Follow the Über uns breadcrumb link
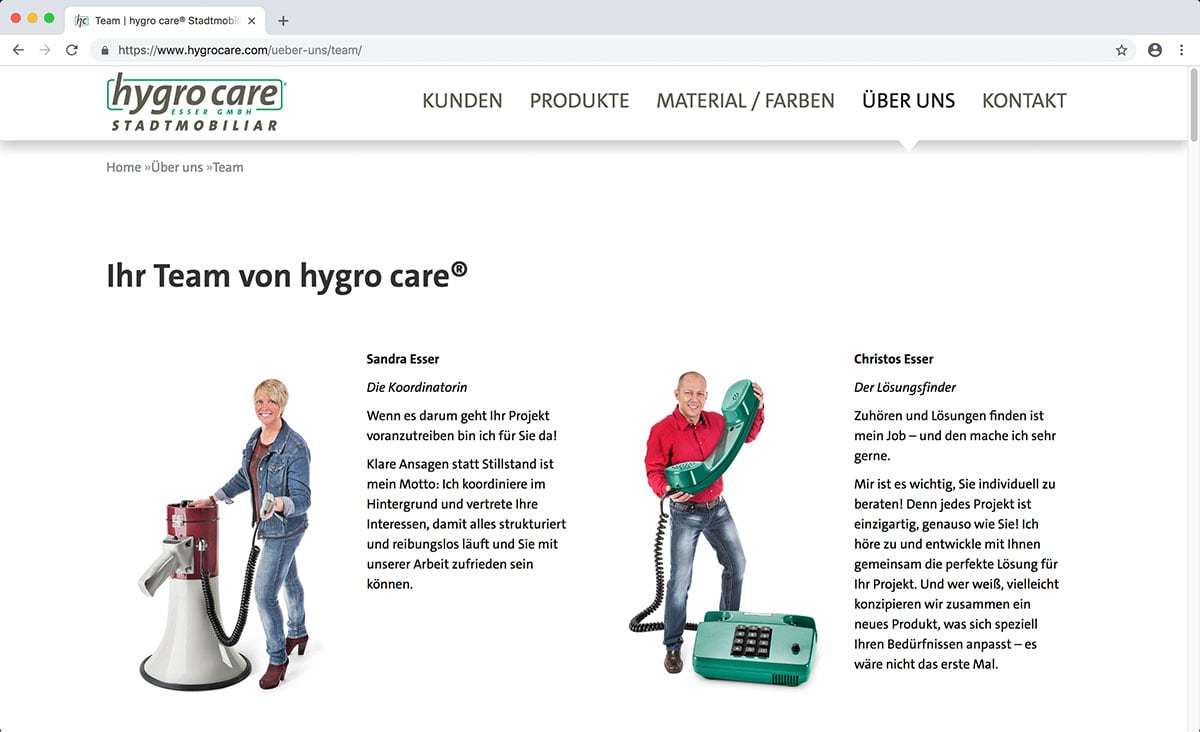This screenshot has height=732, width=1200. tap(177, 167)
